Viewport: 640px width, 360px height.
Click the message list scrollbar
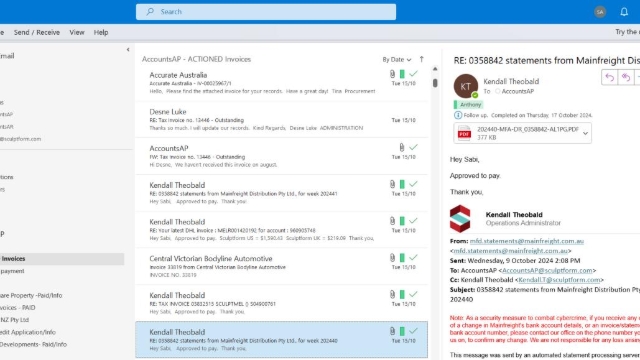[x=435, y=83]
